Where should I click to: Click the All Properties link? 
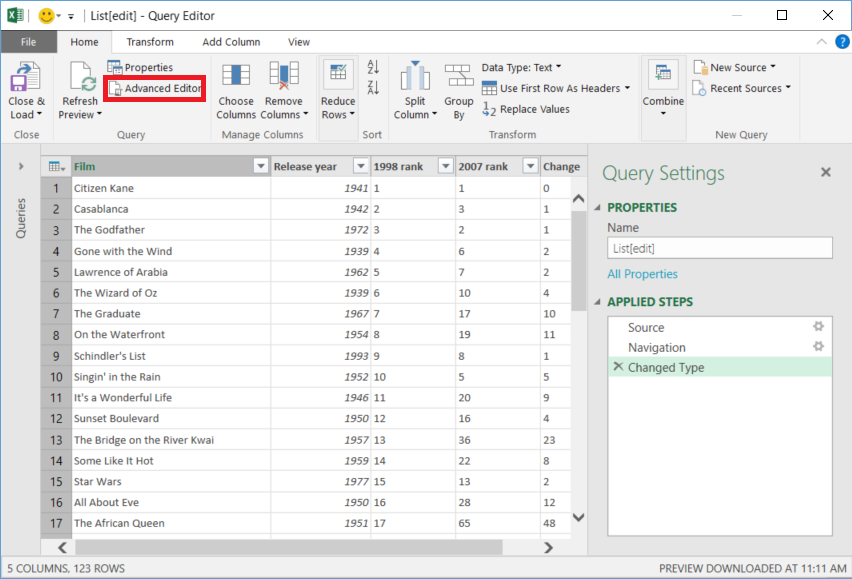click(x=642, y=273)
